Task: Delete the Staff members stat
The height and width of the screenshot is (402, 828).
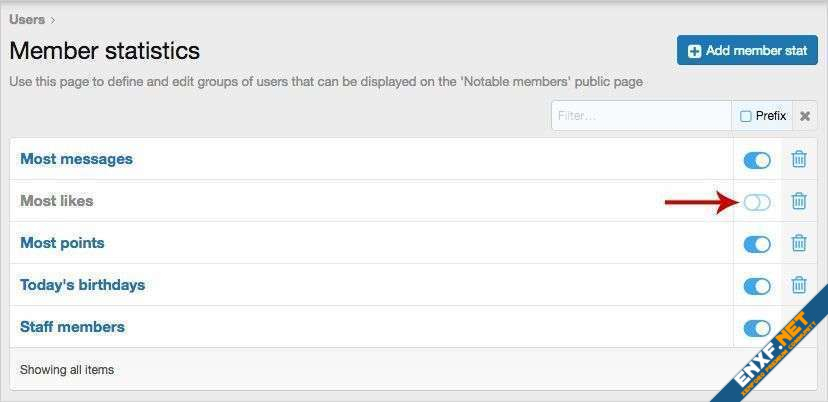Action: (x=799, y=327)
